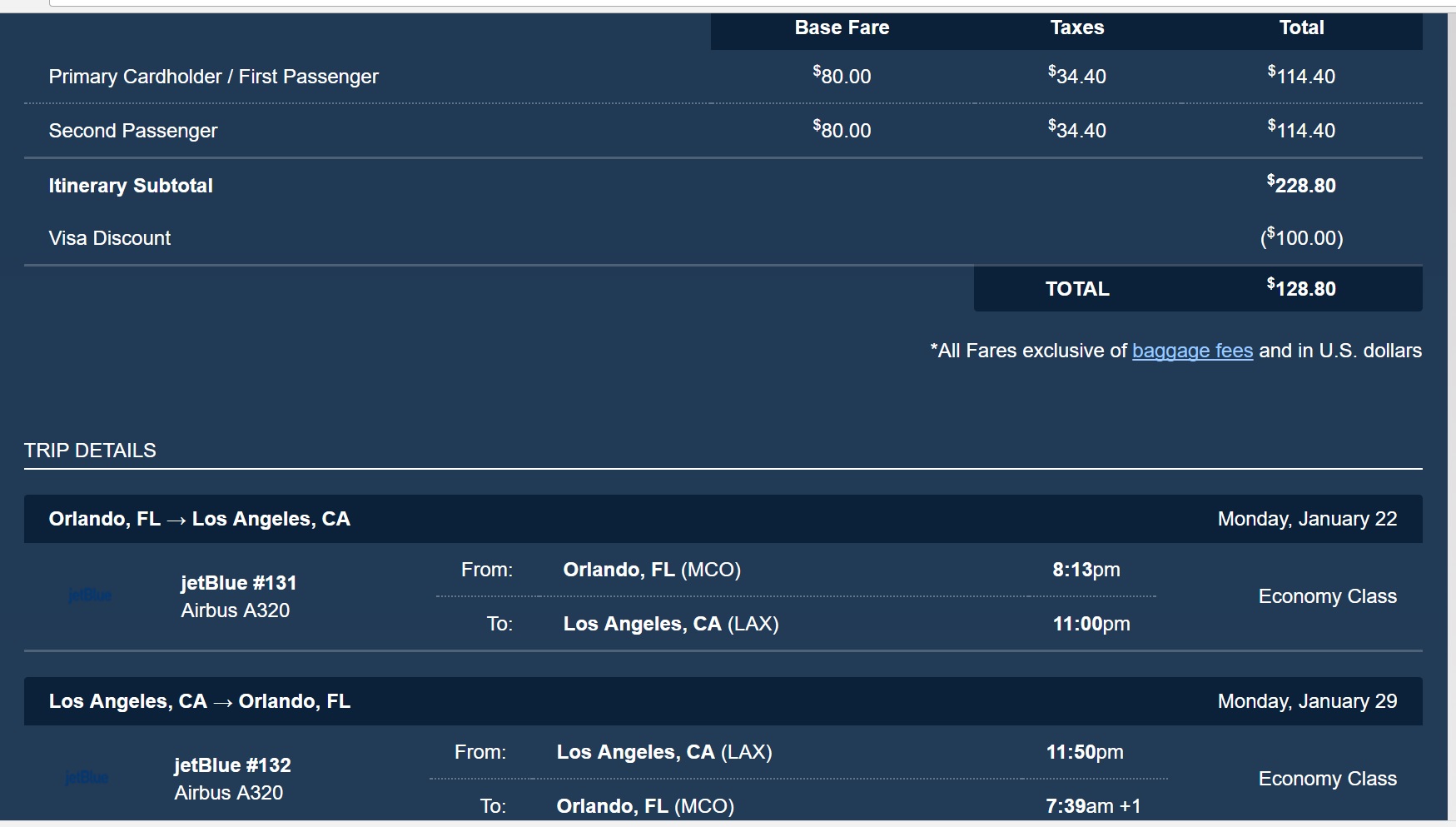Click the Itinerary Subtotal label

(x=131, y=186)
